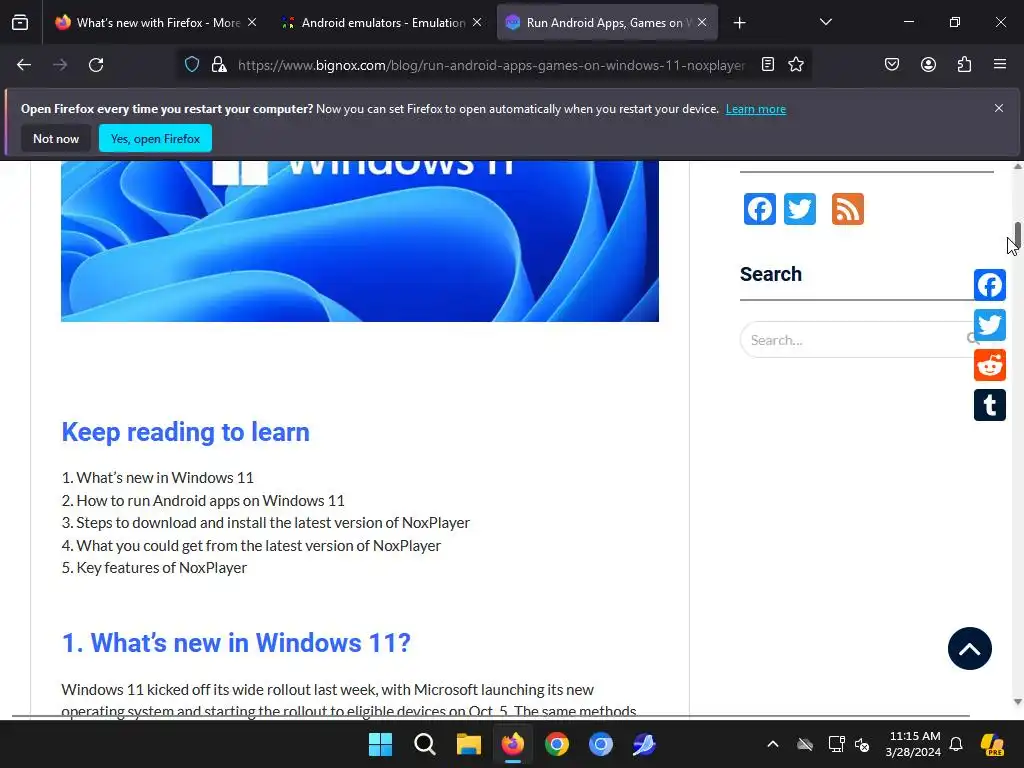Toggle reader view icon in address bar
Screen dimensions: 1024x768
(x=768, y=64)
